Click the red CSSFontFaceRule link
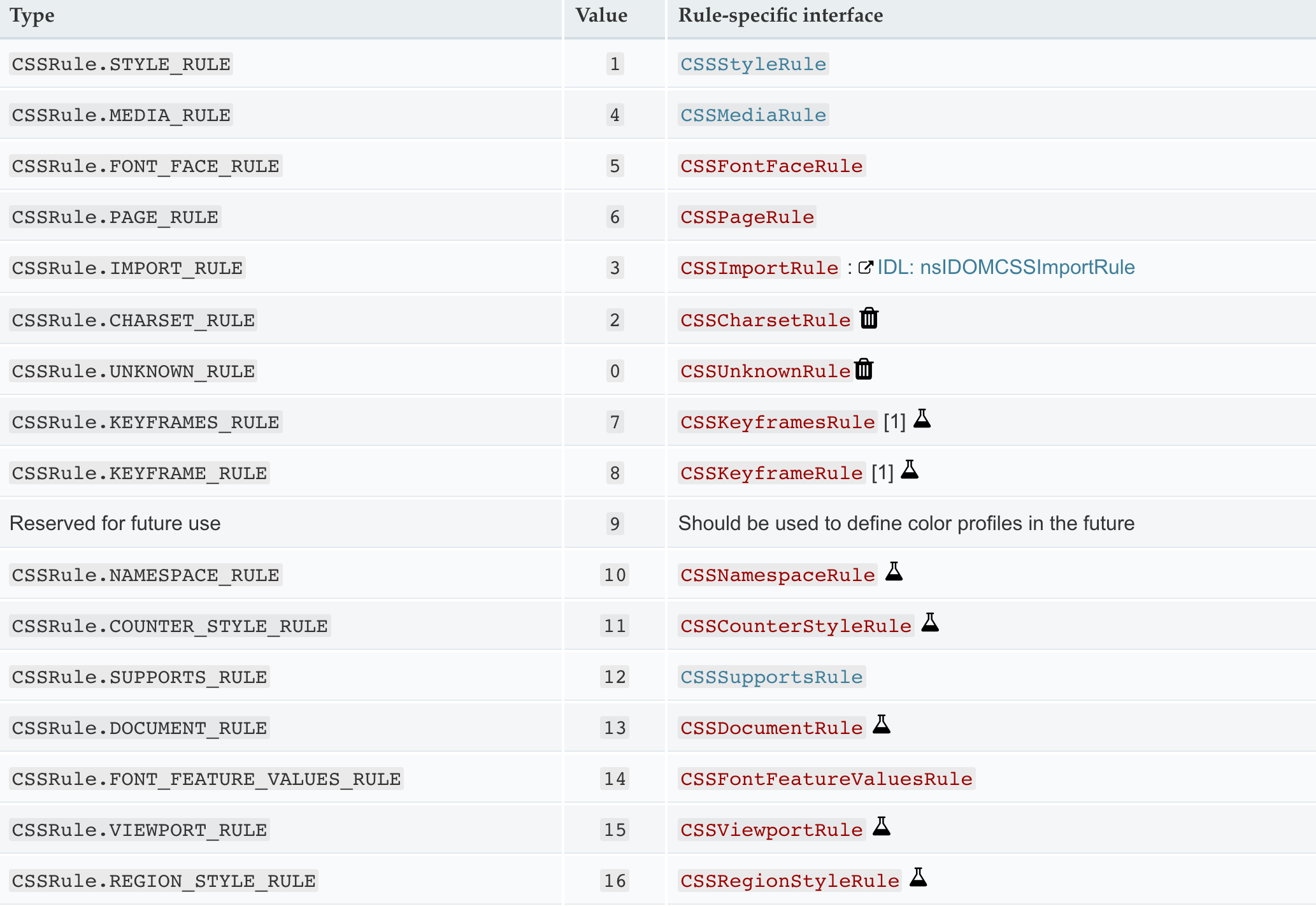Viewport: 1316px width, 906px height. 771,166
